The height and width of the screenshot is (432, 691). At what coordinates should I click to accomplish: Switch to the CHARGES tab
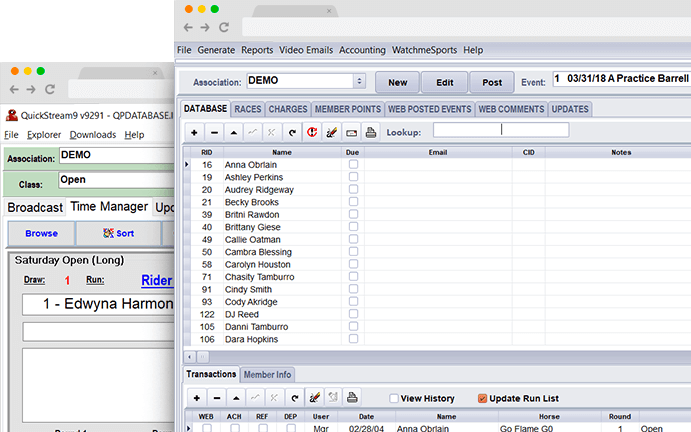tap(288, 109)
